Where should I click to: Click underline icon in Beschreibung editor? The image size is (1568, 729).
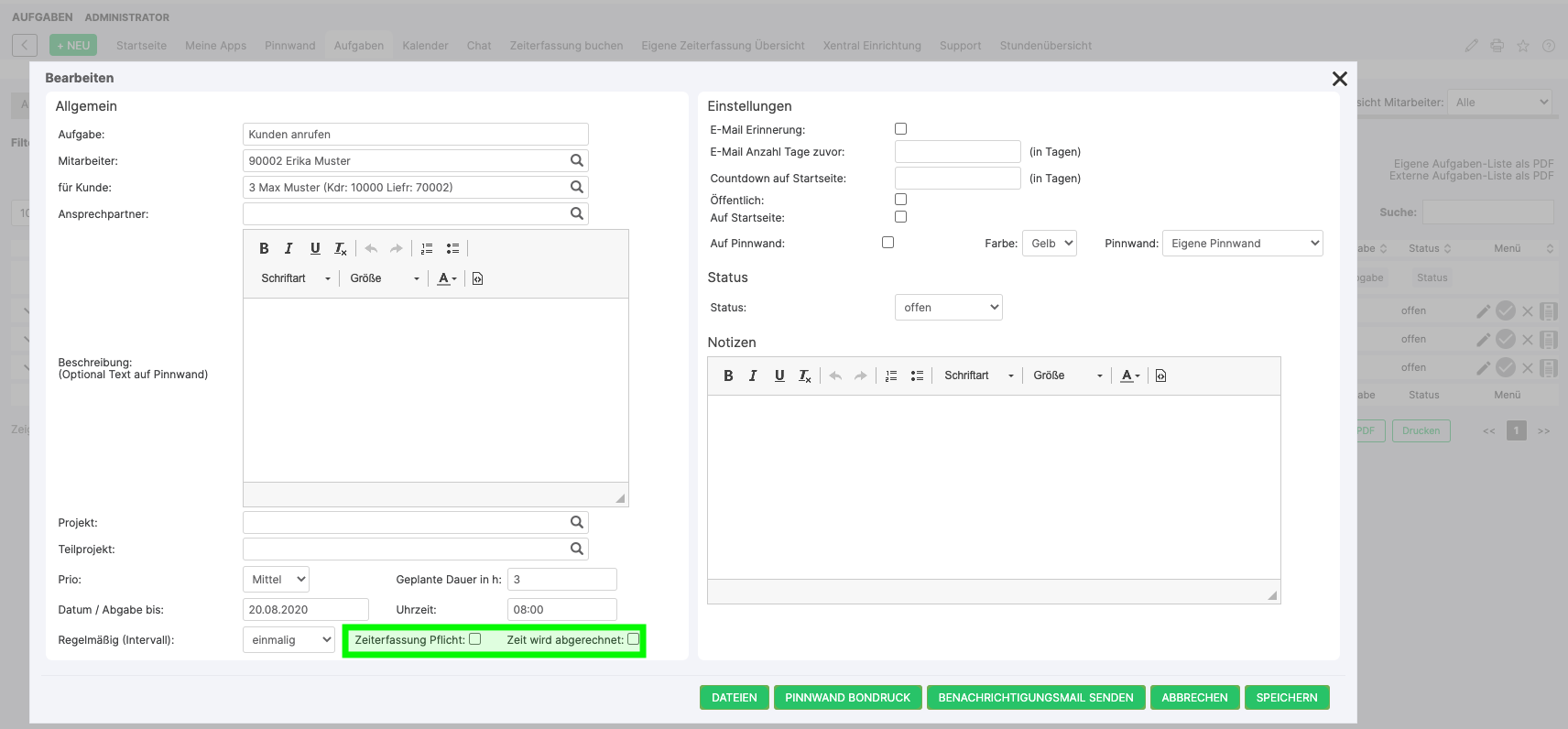(x=315, y=248)
